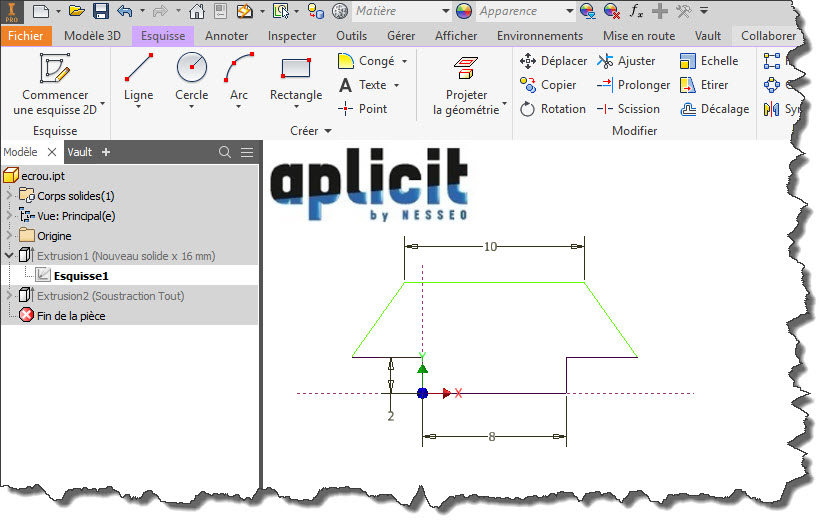Pick the Ajuster trim tool
The height and width of the screenshot is (529, 833).
(x=626, y=61)
